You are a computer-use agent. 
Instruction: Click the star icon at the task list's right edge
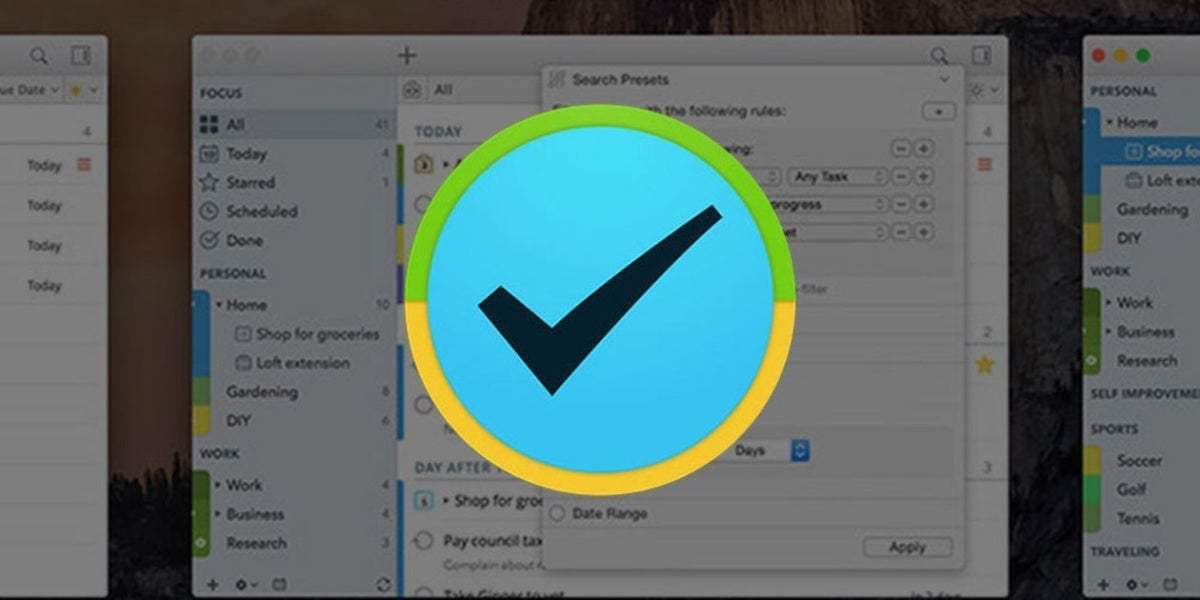(984, 365)
